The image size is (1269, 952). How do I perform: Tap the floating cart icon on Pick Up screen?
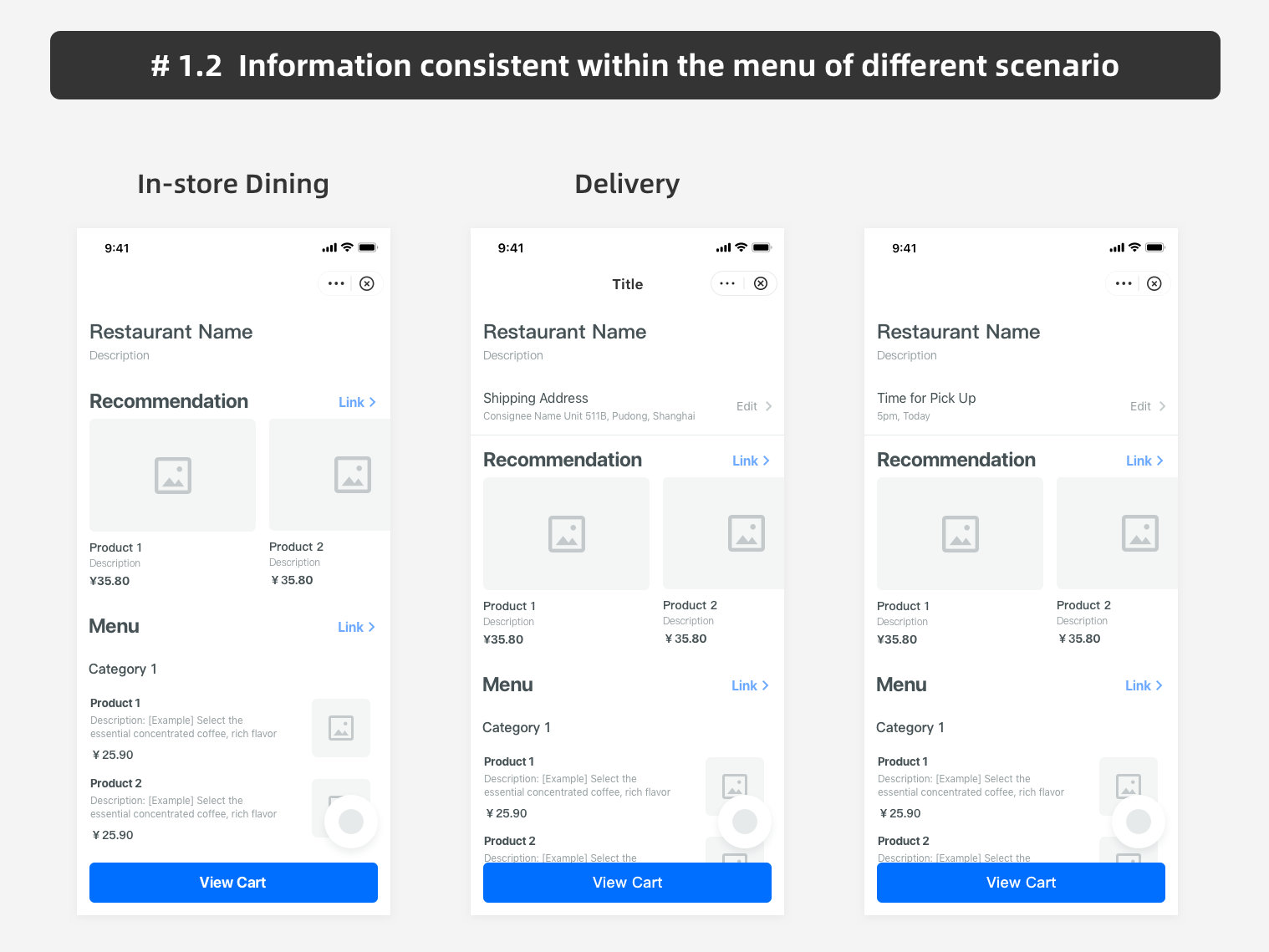[x=1139, y=821]
